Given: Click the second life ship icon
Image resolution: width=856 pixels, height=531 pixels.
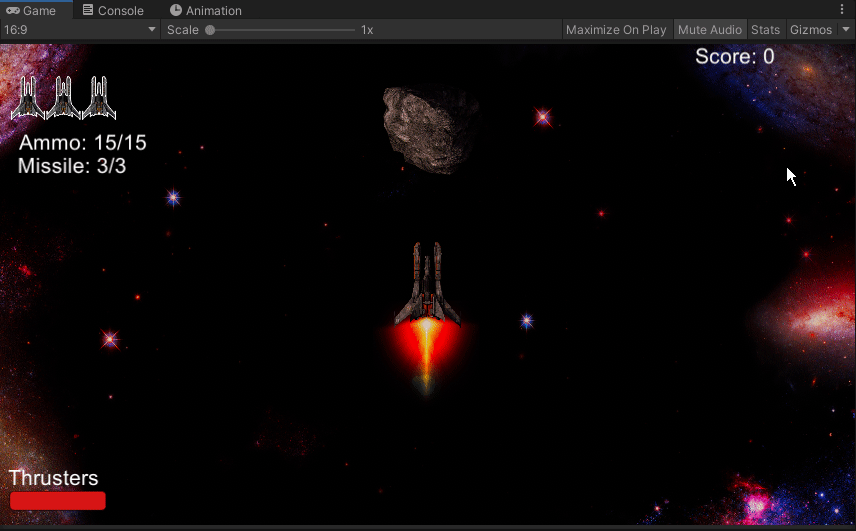Looking at the screenshot, I should (63, 98).
